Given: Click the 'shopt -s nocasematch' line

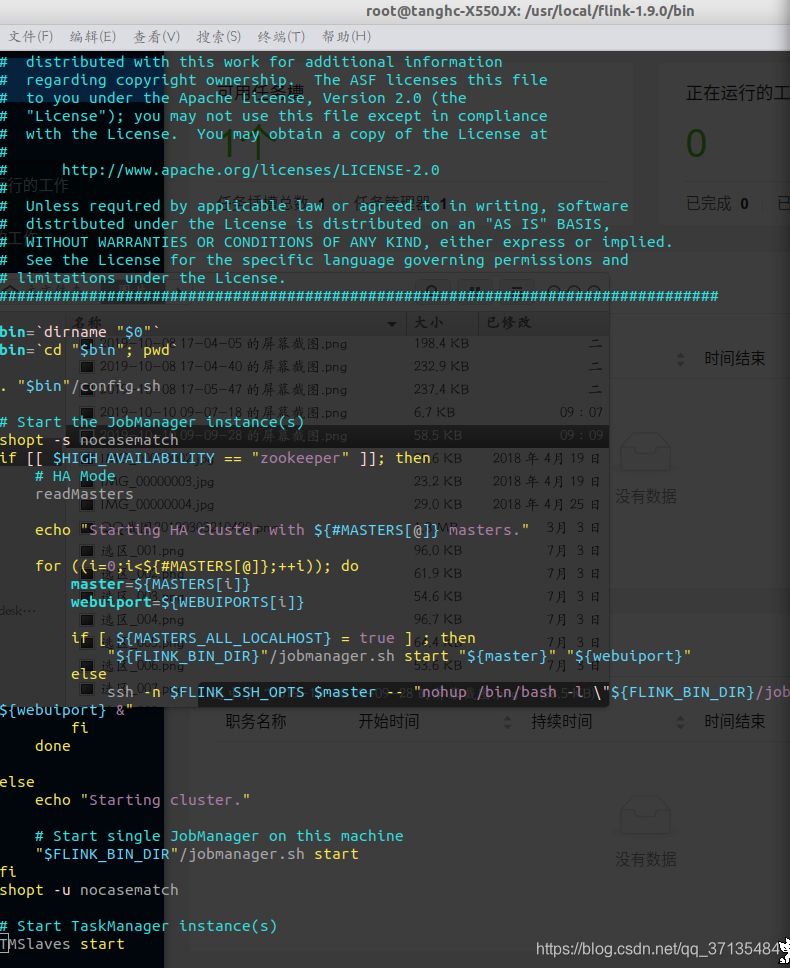Looking at the screenshot, I should [x=89, y=440].
